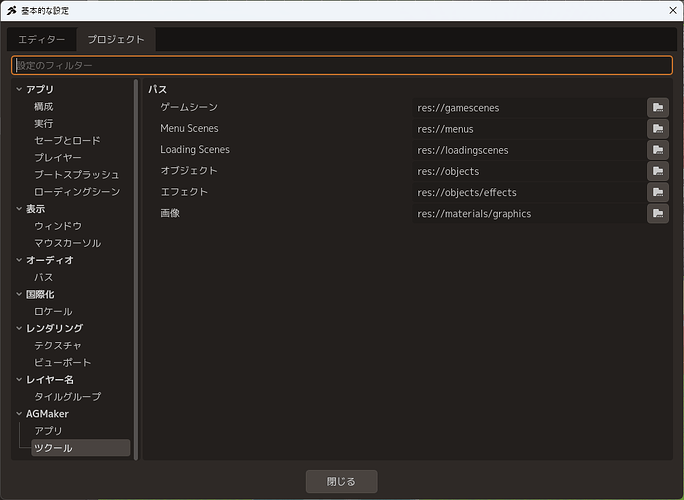Viewport: 684px width, 500px height.
Task: Open ローディングシーン settings
Action: pos(77,192)
